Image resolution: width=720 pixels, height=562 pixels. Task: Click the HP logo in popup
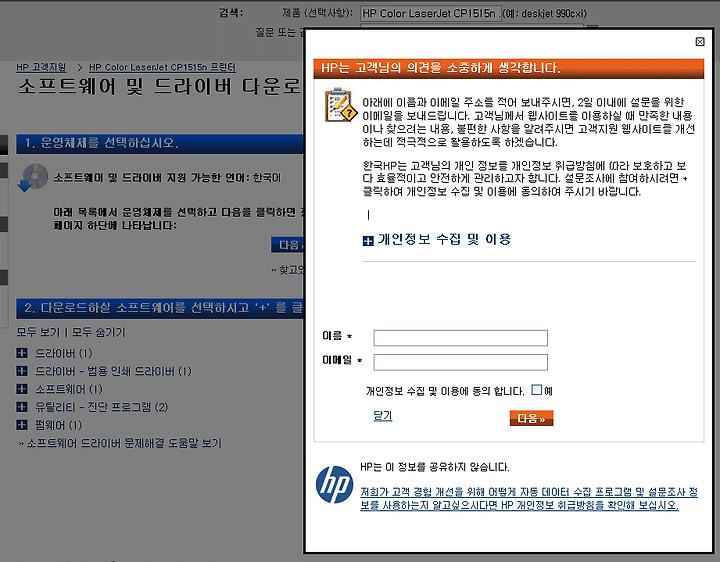(x=334, y=484)
